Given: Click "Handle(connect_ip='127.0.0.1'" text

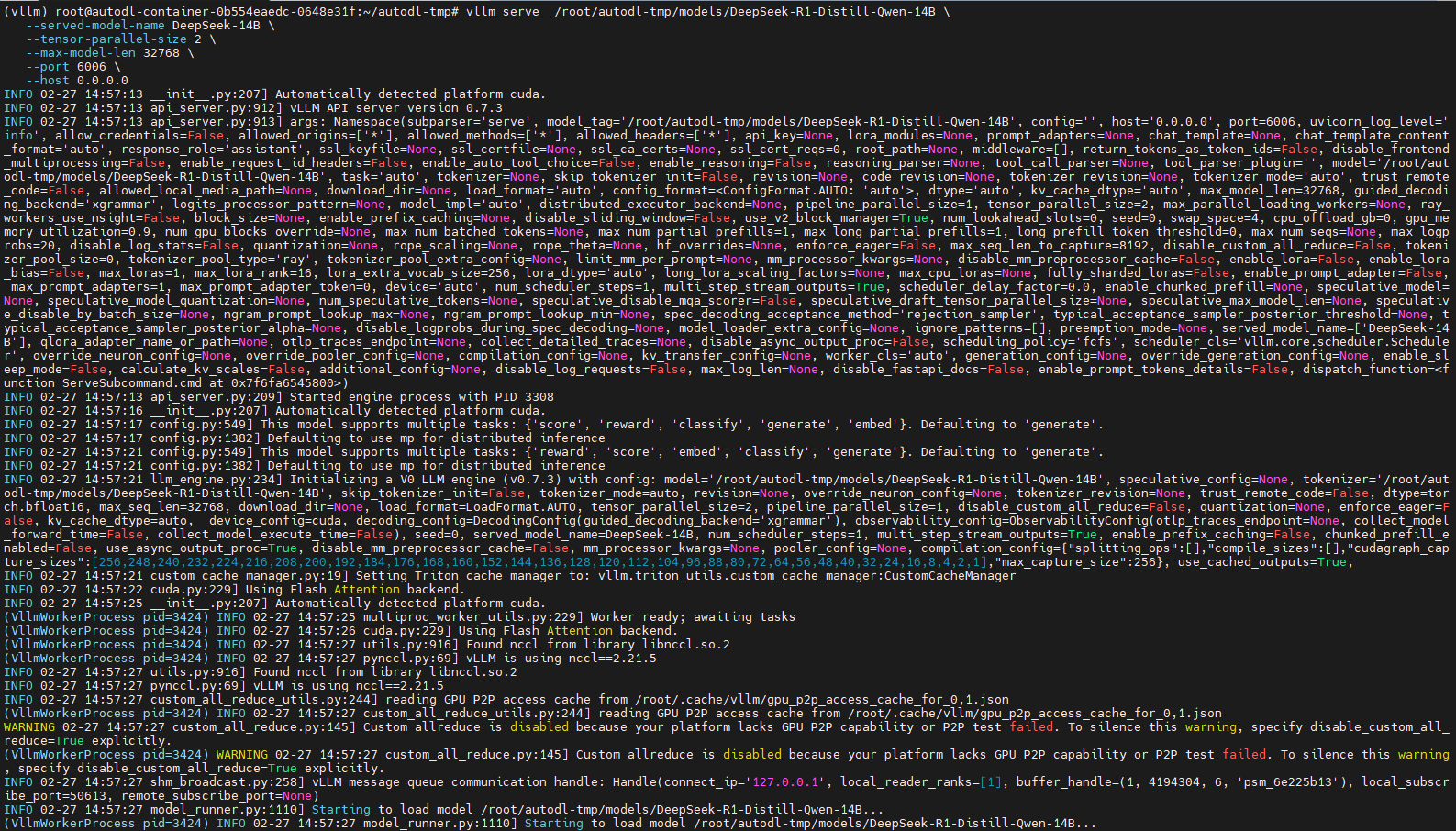Looking at the screenshot, I should point(718,782).
